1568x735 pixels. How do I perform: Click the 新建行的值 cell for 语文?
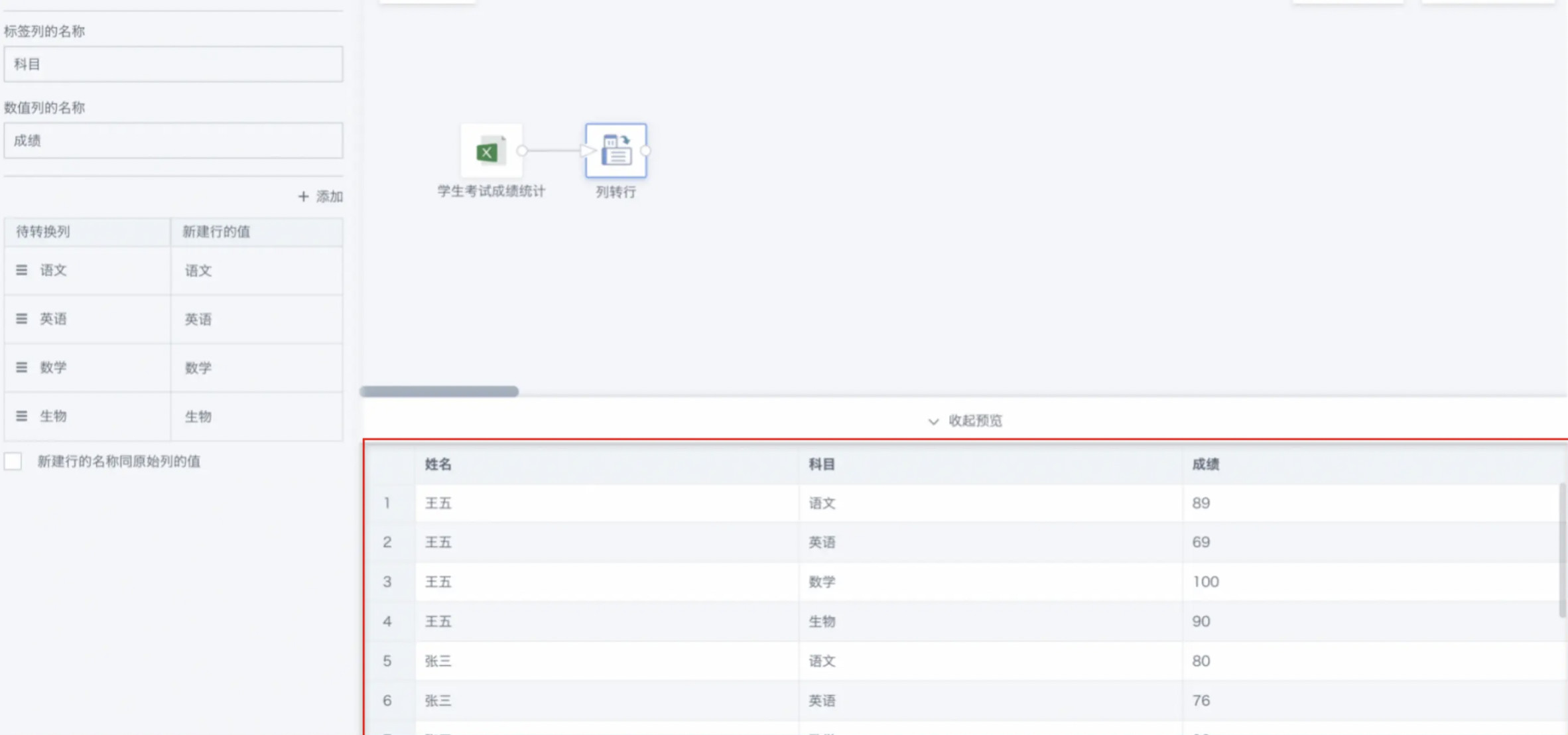click(257, 271)
